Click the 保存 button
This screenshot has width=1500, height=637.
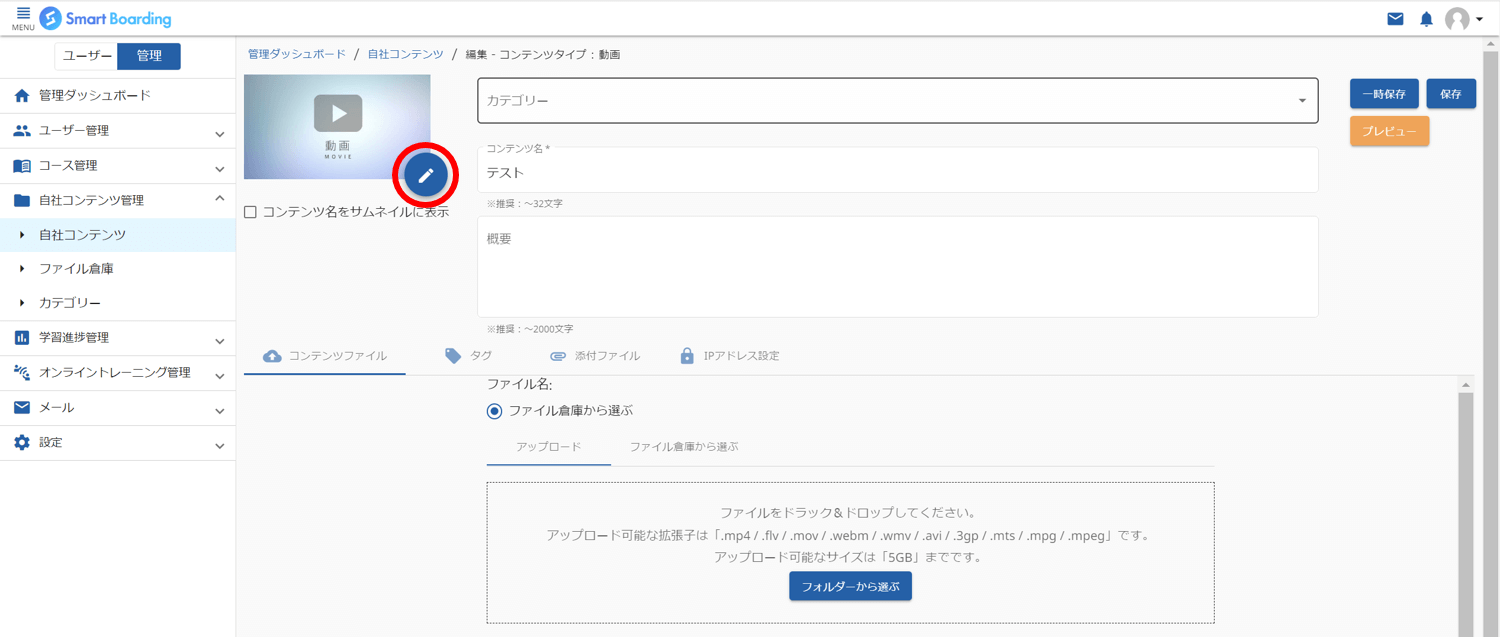tap(1451, 94)
